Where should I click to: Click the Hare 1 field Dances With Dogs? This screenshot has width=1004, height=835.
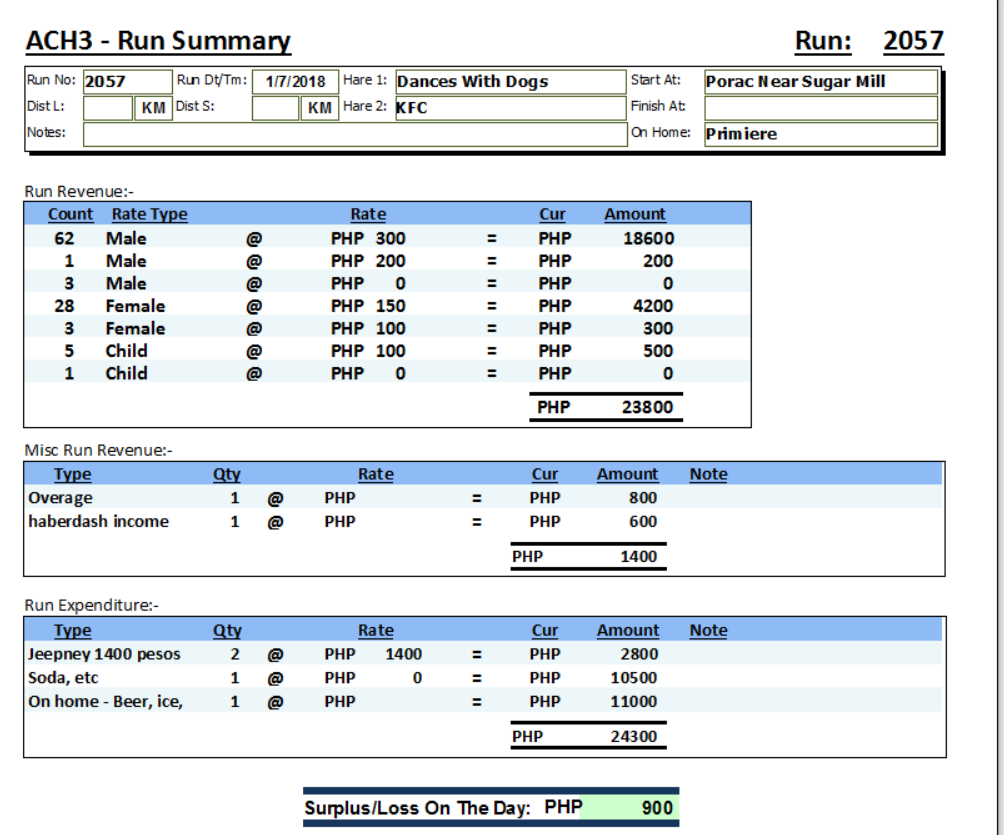(x=509, y=81)
